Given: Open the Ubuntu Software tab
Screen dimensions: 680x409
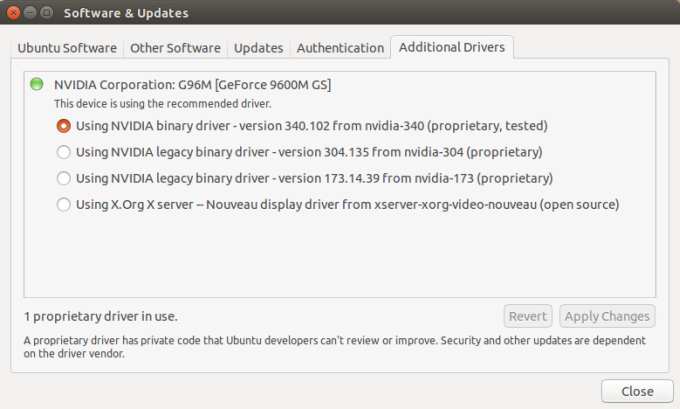Looking at the screenshot, I should (x=67, y=48).
